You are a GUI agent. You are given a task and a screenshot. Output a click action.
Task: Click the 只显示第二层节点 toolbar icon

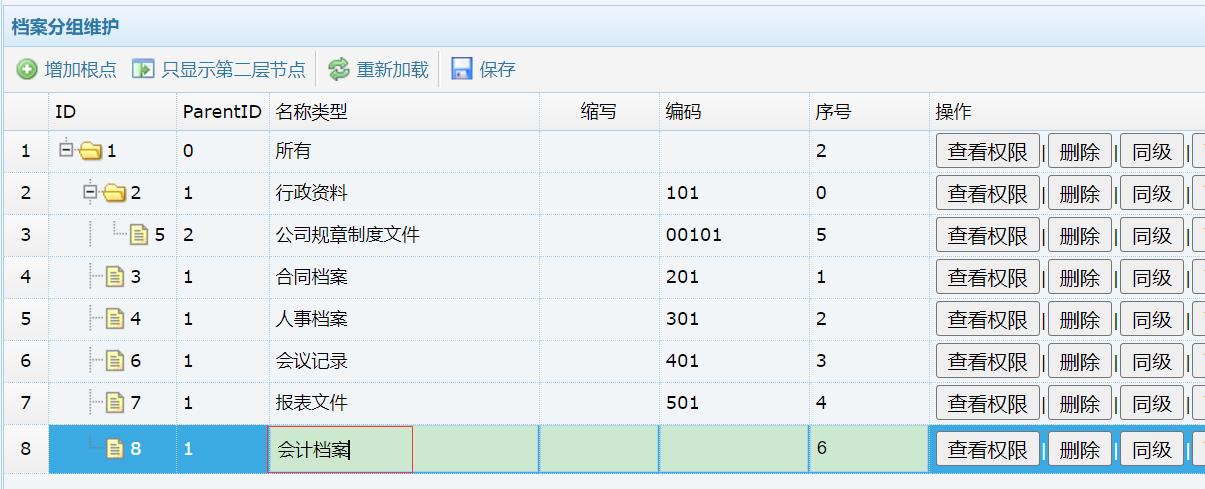144,69
